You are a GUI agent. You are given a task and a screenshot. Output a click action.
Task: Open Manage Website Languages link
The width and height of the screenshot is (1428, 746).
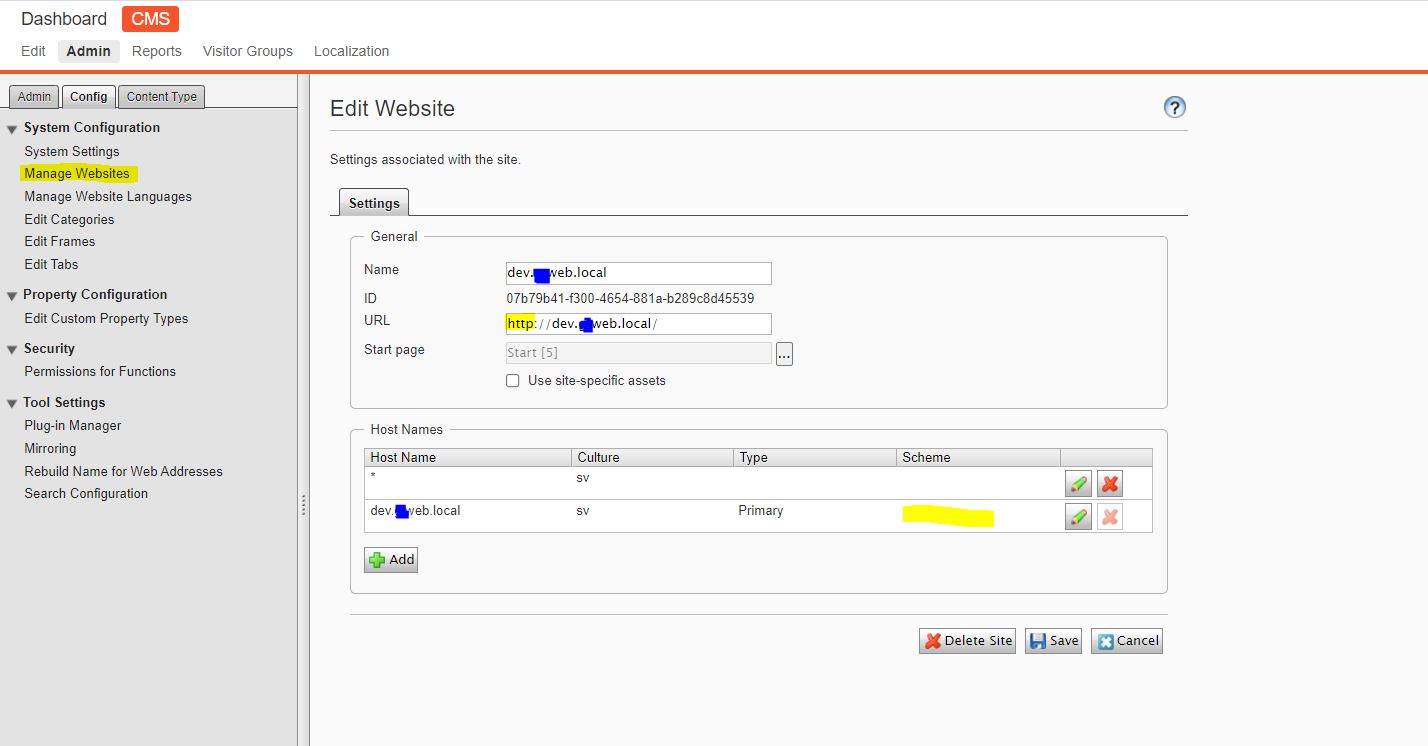[x=108, y=197]
